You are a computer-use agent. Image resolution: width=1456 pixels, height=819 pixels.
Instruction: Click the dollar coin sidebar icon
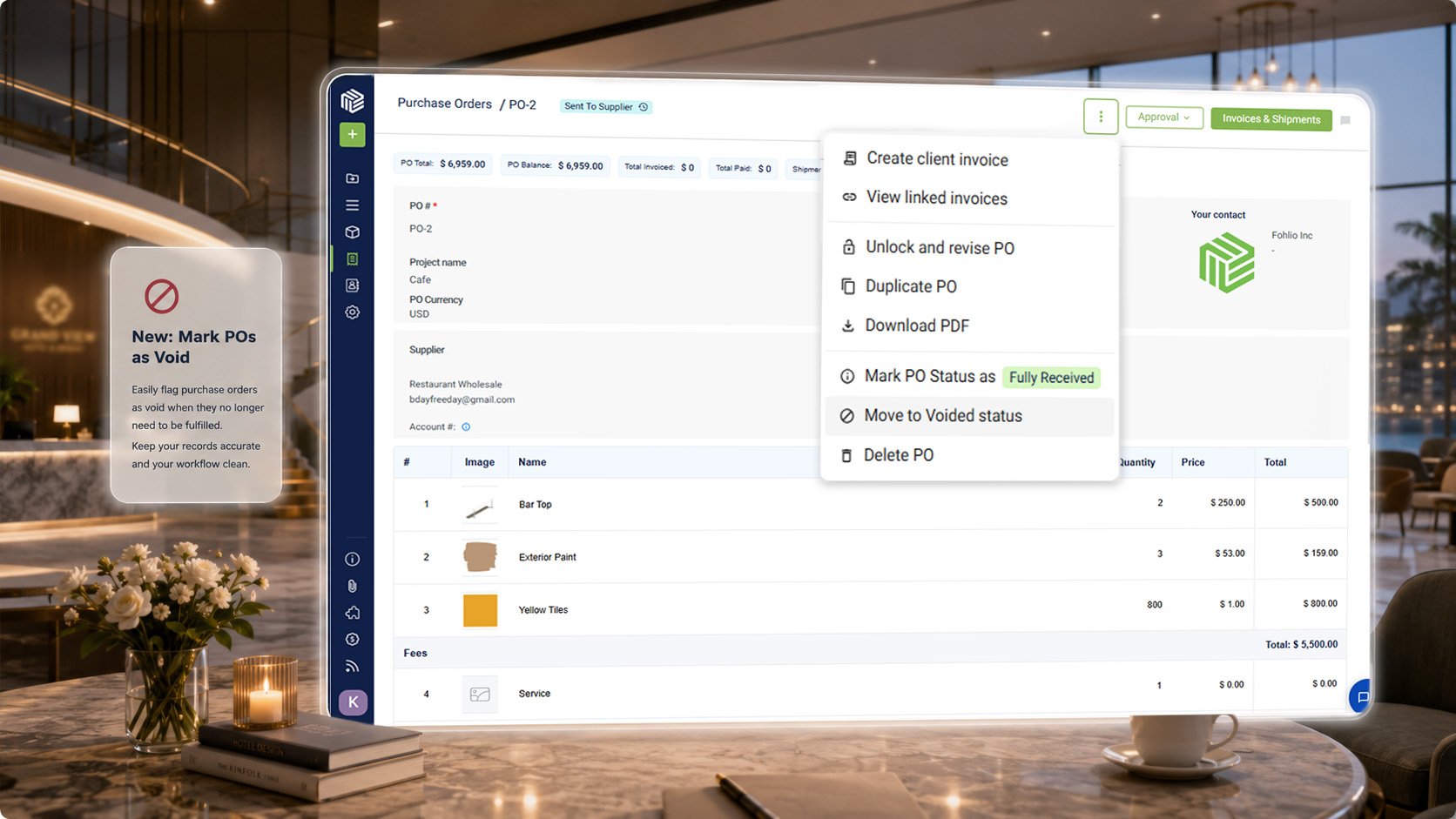(x=352, y=639)
